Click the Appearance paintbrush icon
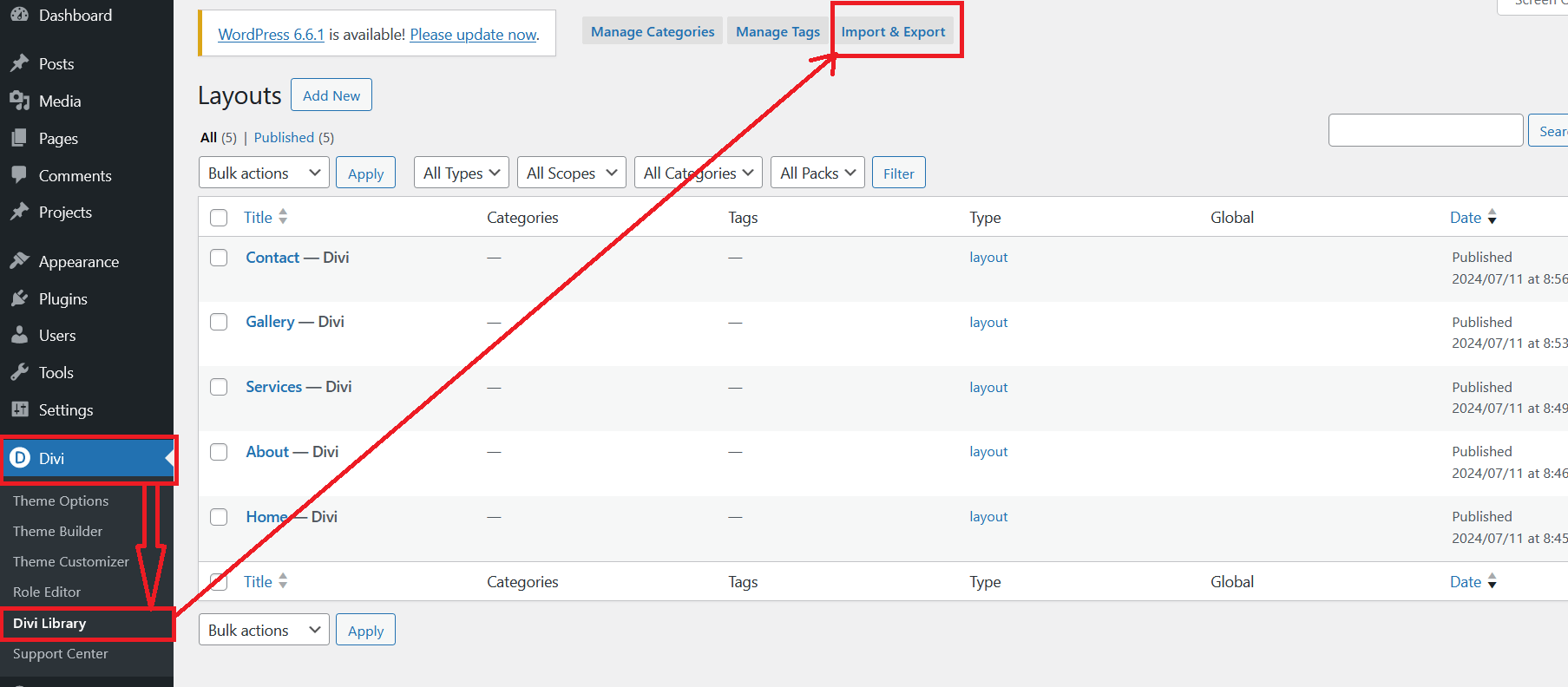 pyautogui.click(x=19, y=261)
